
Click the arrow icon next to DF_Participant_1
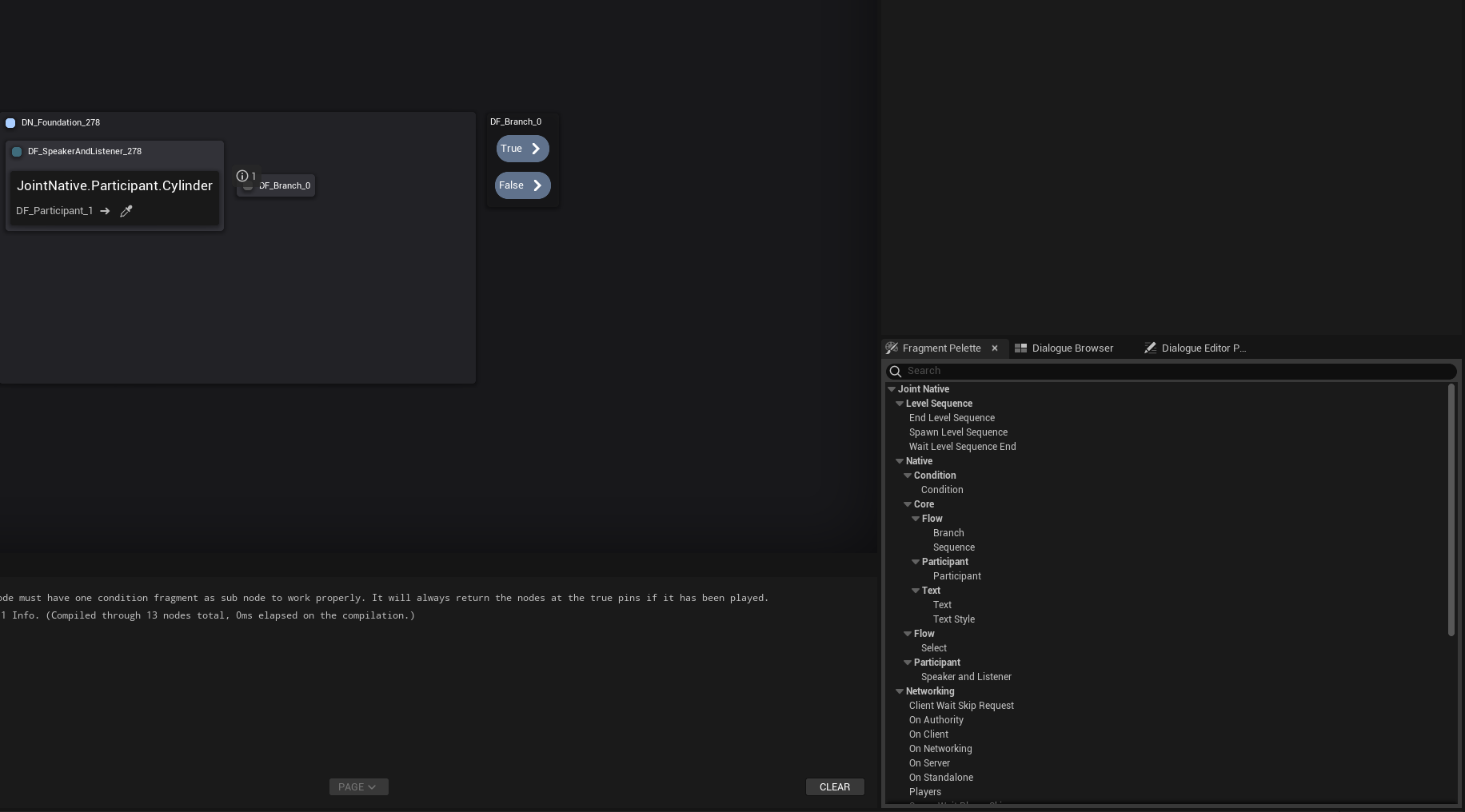point(105,211)
